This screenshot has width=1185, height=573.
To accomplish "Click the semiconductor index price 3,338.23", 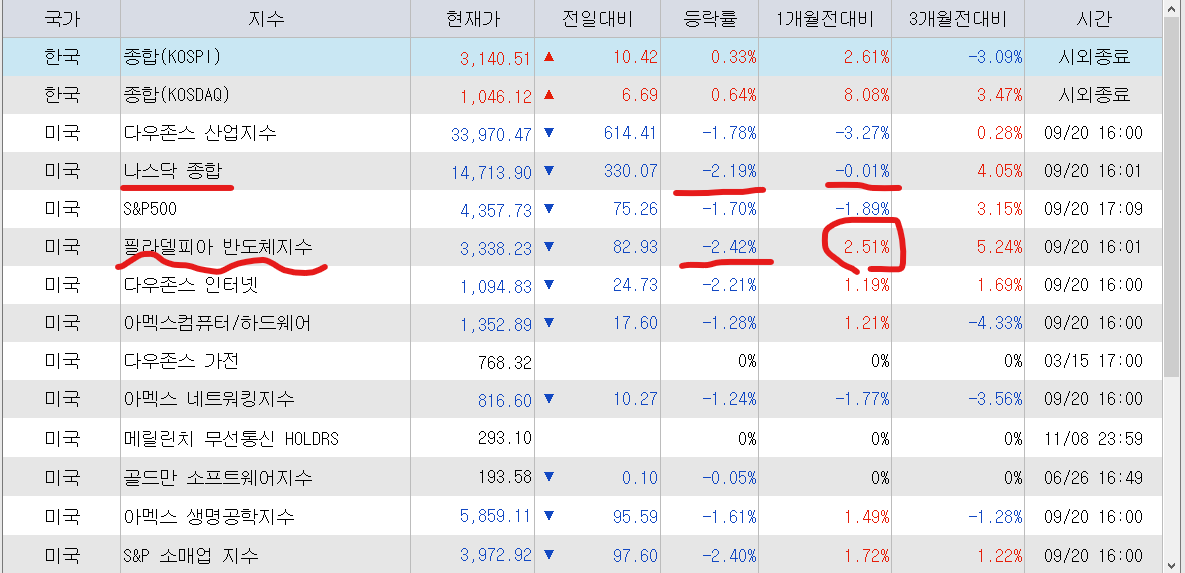I will tap(495, 248).
